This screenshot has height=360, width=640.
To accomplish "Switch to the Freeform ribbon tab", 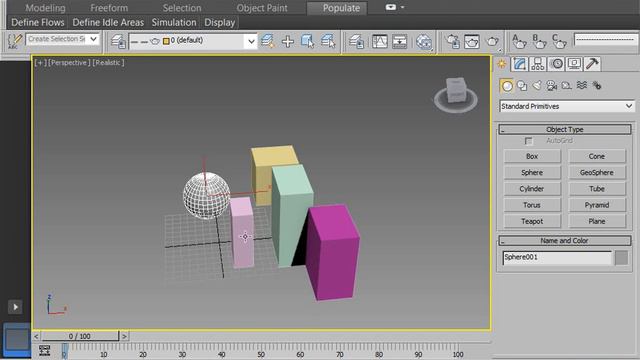I will 109,8.
